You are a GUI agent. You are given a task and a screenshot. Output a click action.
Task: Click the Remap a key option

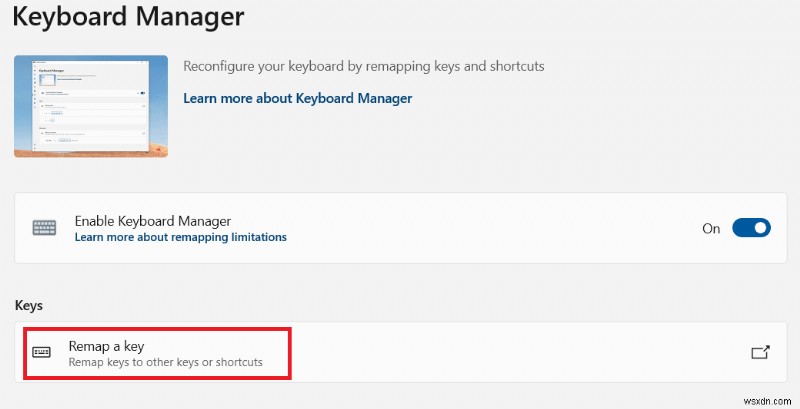[401, 352]
